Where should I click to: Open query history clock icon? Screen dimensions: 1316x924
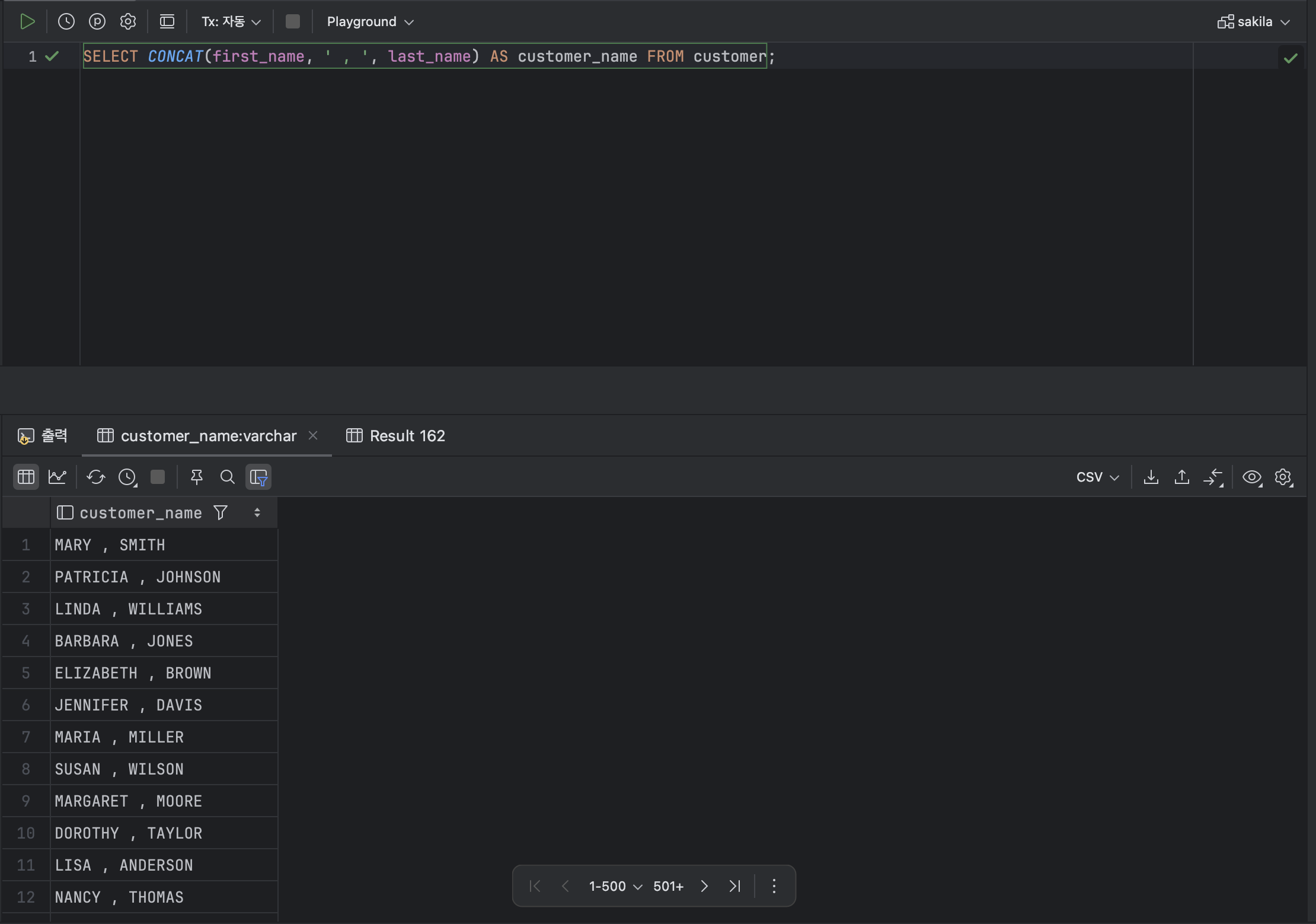point(66,22)
